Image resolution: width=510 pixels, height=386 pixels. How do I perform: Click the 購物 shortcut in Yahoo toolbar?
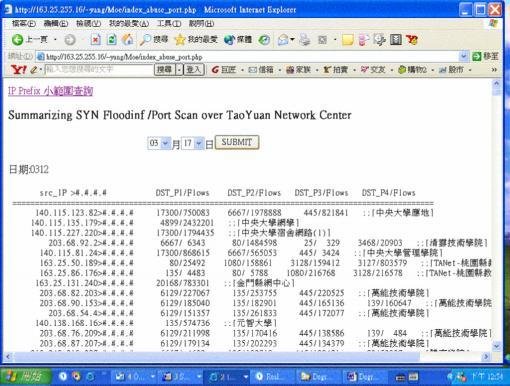412,70
